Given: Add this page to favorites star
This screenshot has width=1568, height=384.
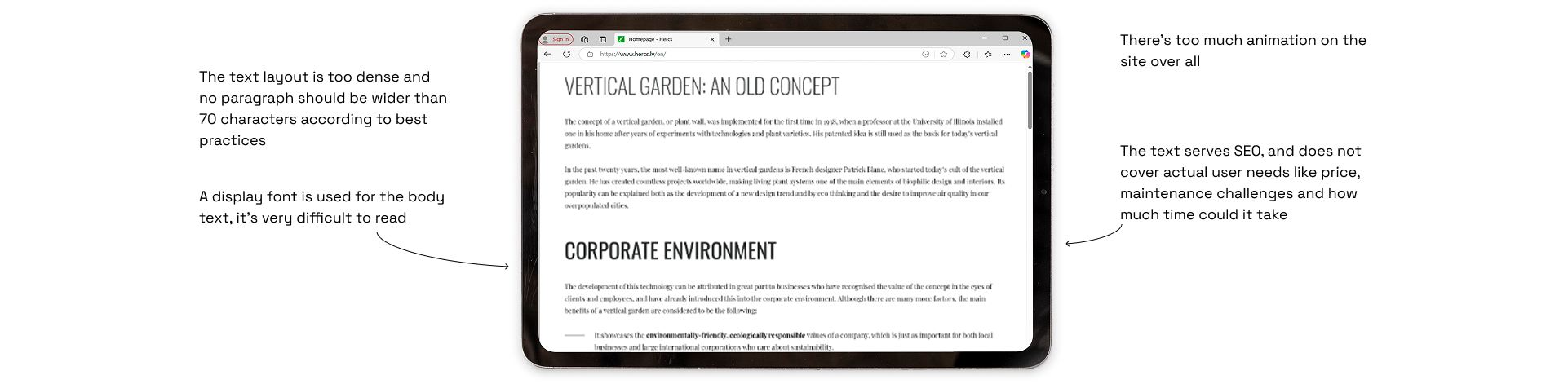Looking at the screenshot, I should click(943, 54).
